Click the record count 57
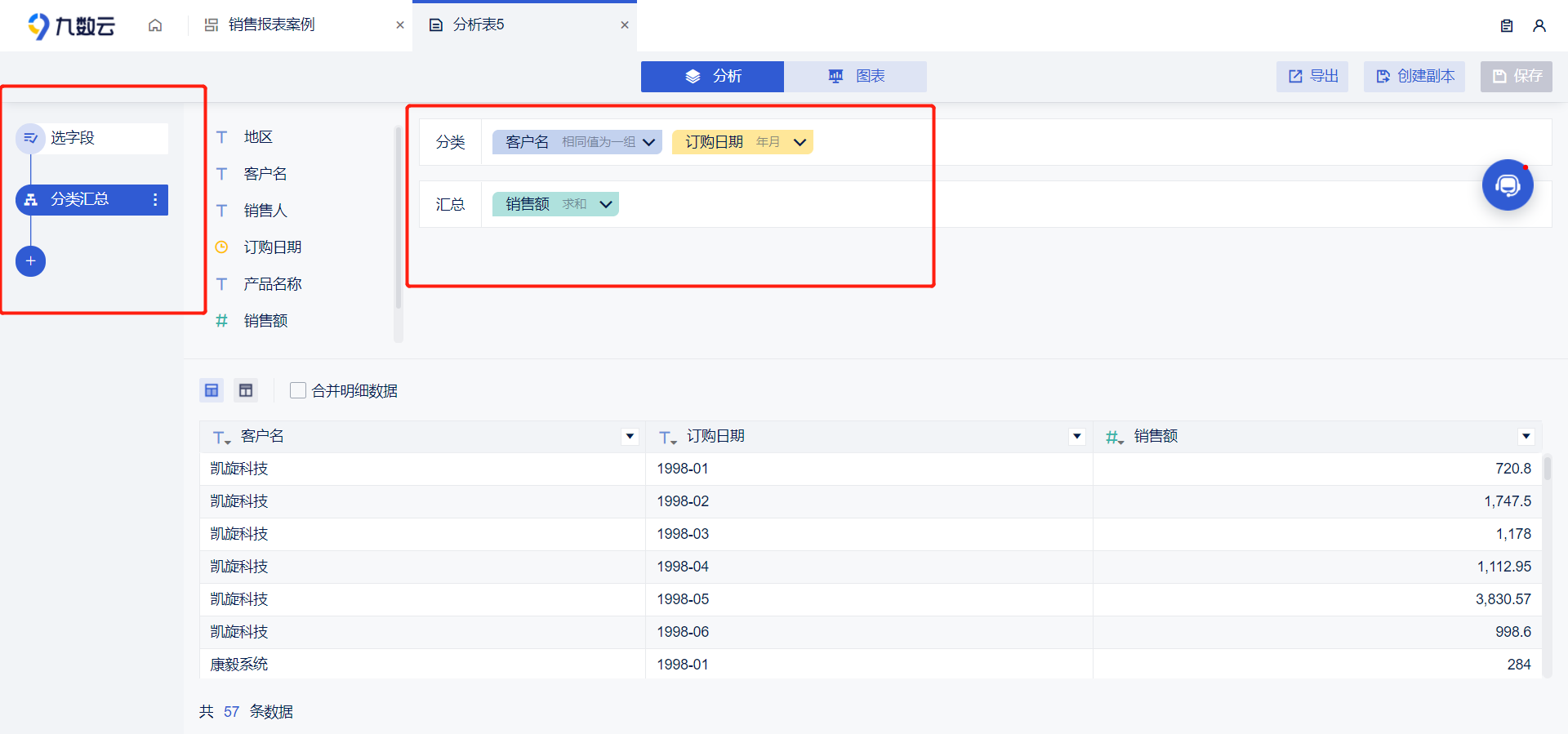 [x=231, y=712]
